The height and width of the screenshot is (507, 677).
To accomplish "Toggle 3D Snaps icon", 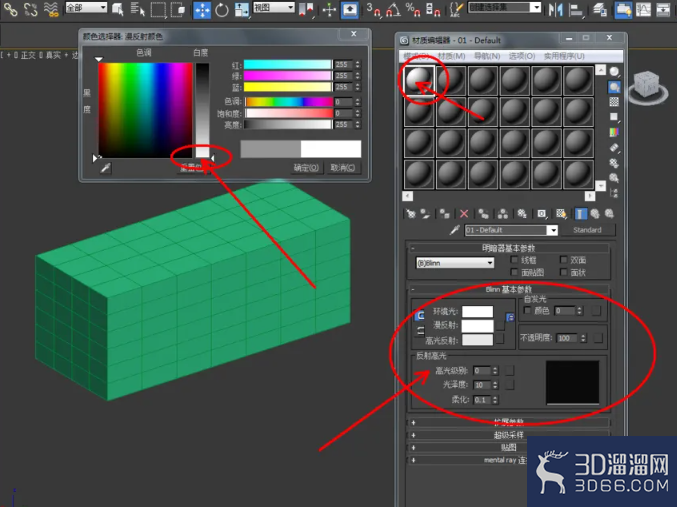I will click(374, 10).
